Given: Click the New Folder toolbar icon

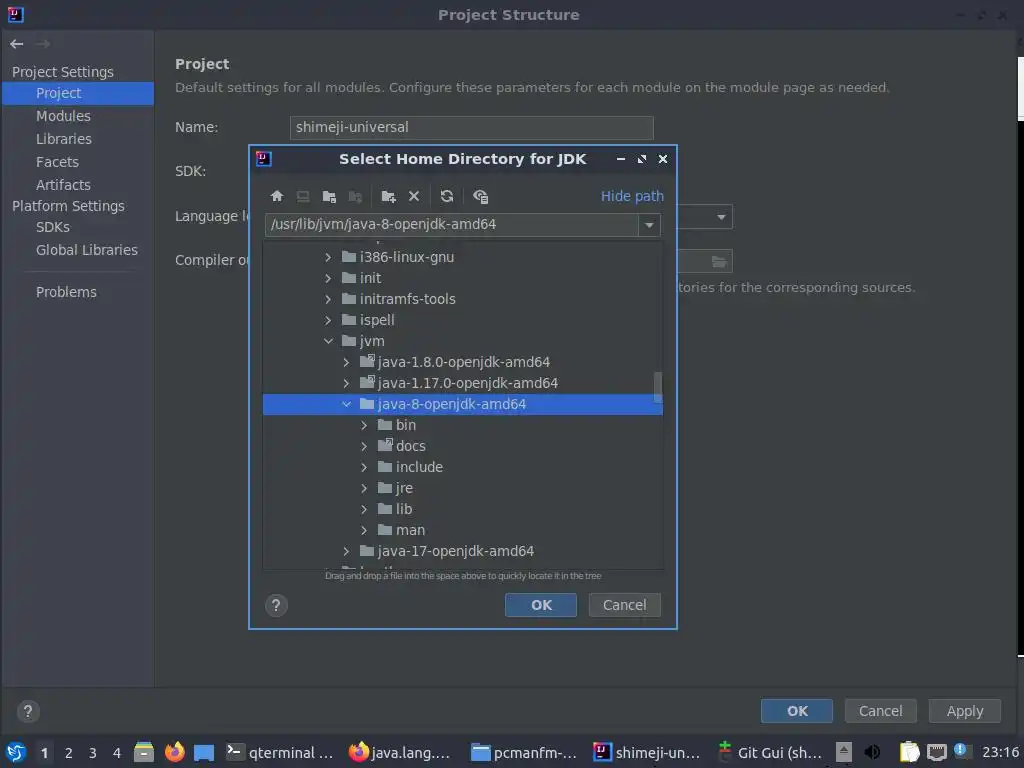Looking at the screenshot, I should click(x=389, y=196).
